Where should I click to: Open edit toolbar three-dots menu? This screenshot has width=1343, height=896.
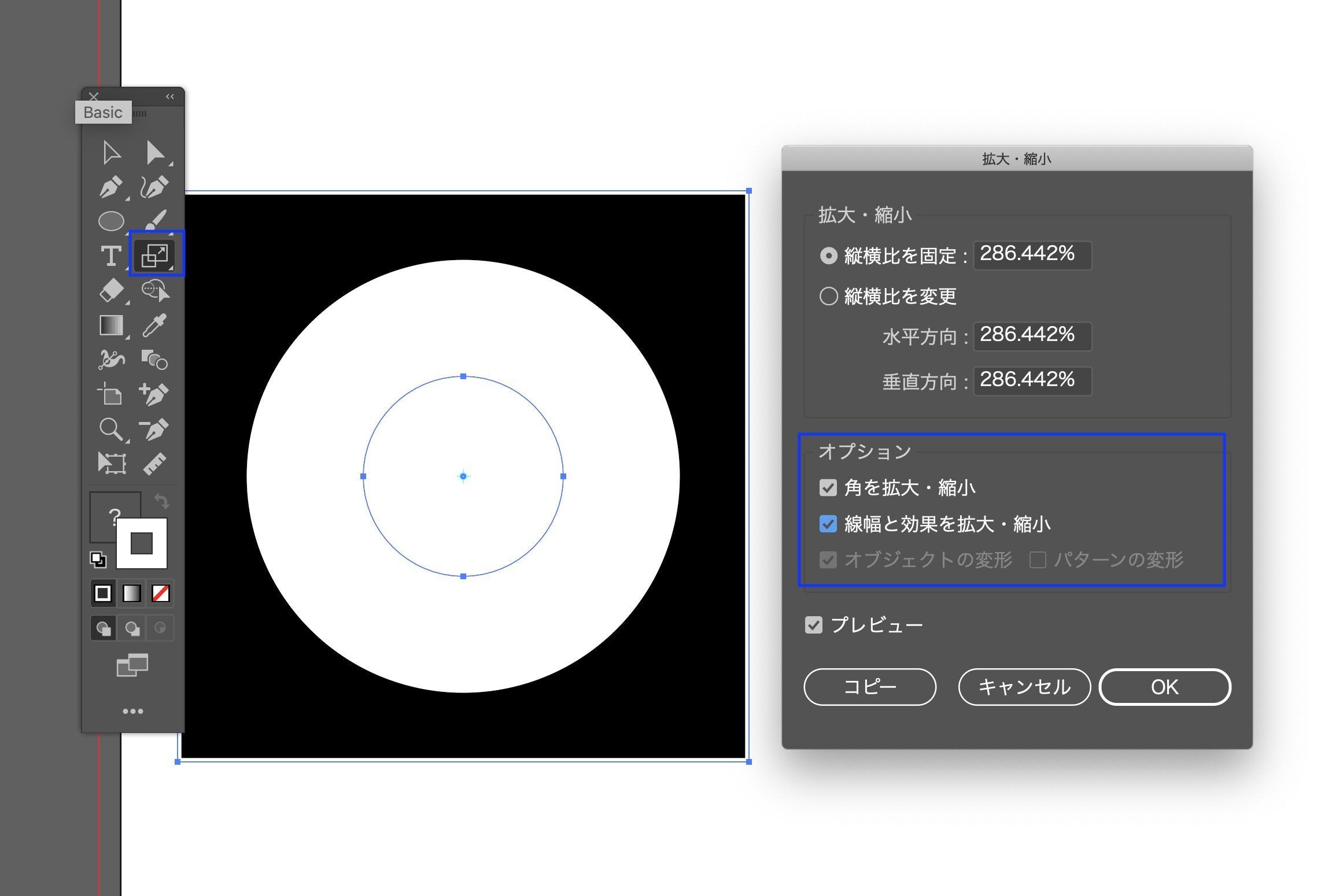(x=132, y=711)
